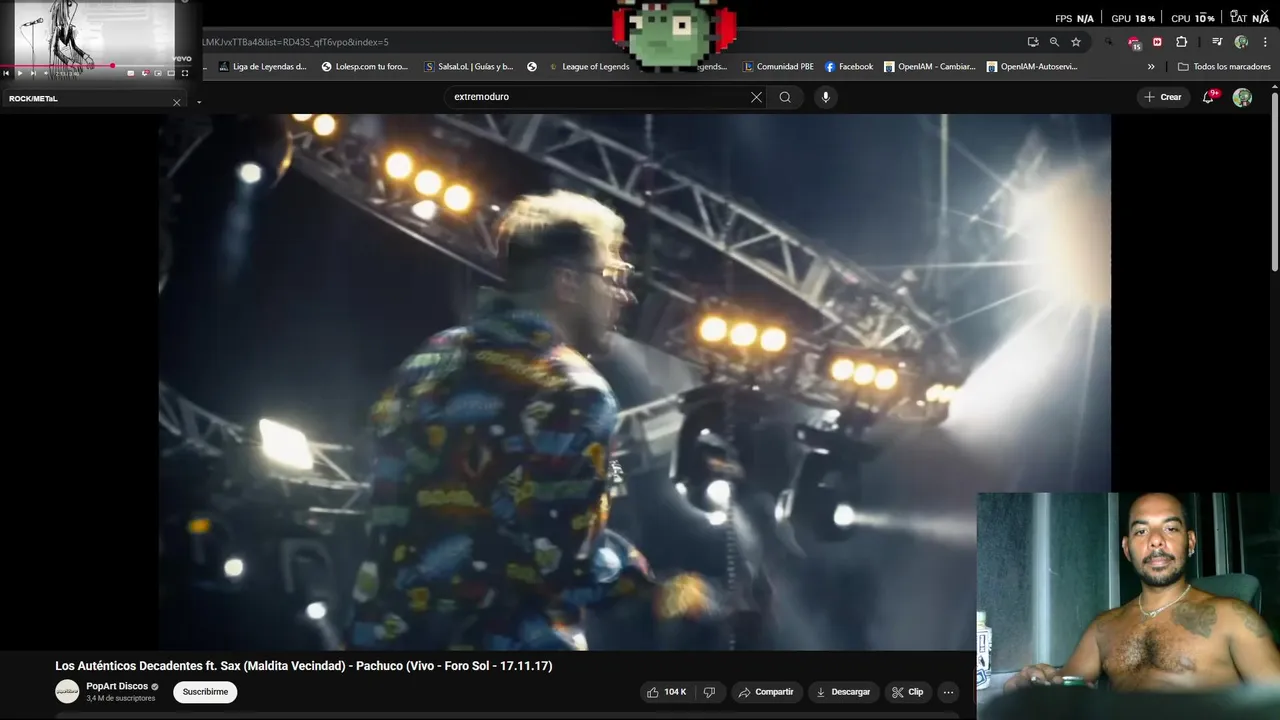
Task: Open Lolesp.com bookmark
Action: coord(365,67)
